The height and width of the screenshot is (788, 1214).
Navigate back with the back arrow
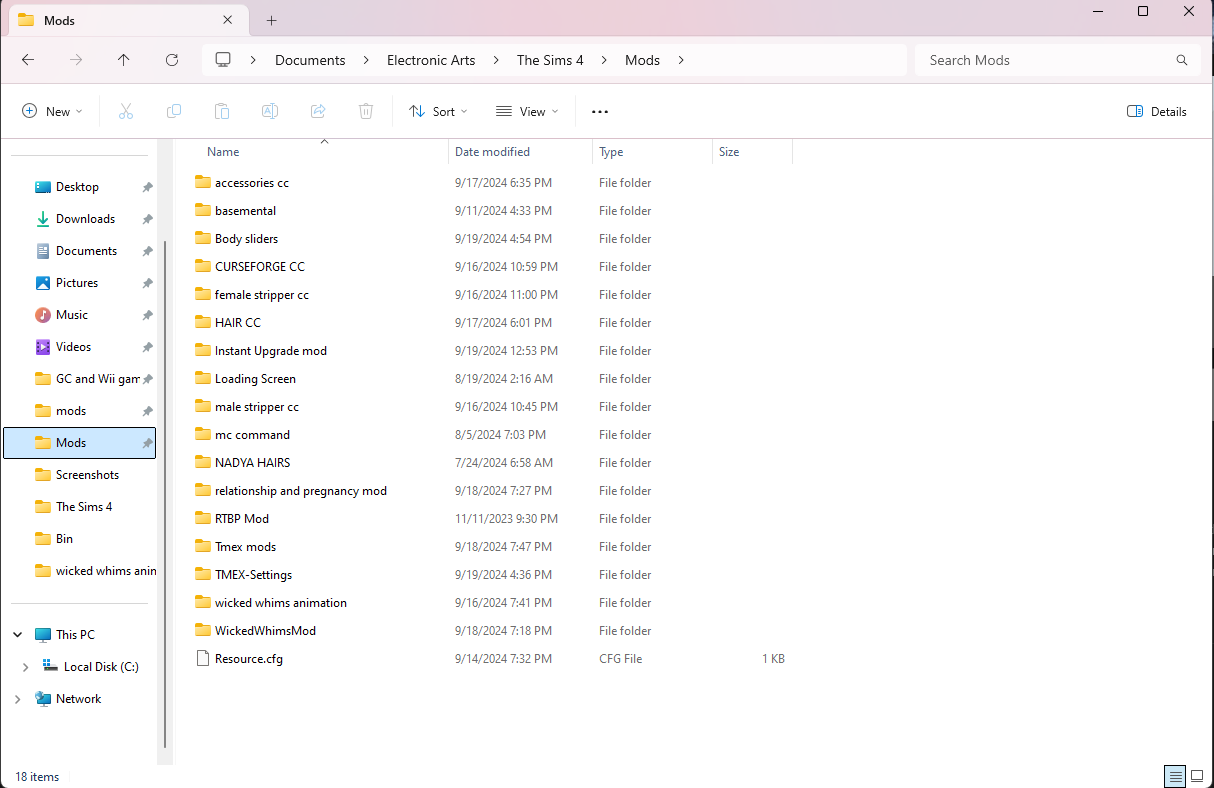click(x=28, y=60)
